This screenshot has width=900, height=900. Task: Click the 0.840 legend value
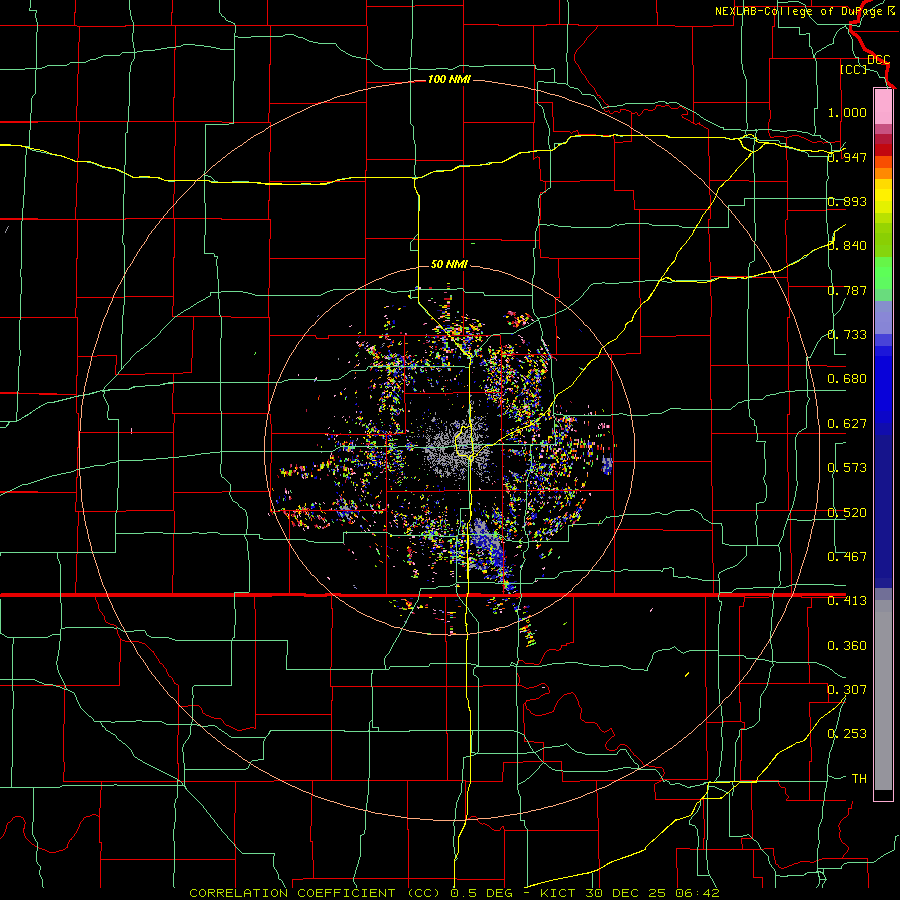click(x=847, y=246)
